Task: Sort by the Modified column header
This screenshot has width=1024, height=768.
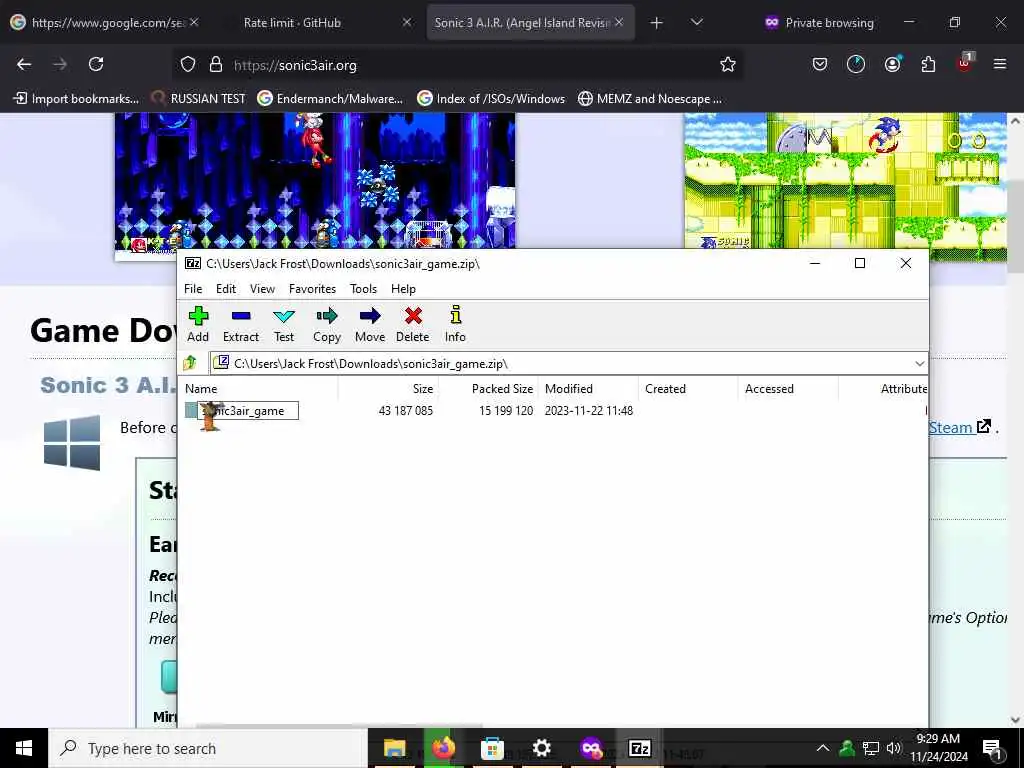Action: click(x=588, y=389)
